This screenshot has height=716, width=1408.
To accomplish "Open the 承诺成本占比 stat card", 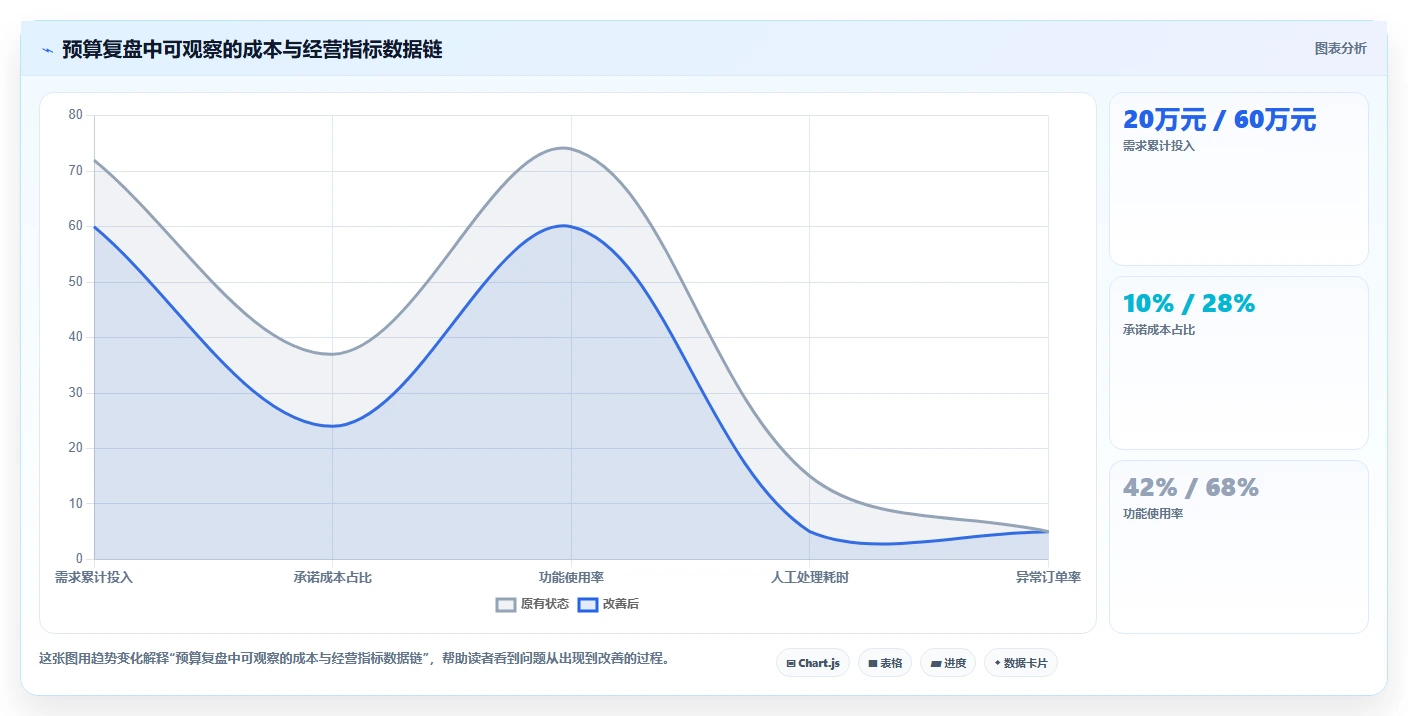I will point(1238,363).
